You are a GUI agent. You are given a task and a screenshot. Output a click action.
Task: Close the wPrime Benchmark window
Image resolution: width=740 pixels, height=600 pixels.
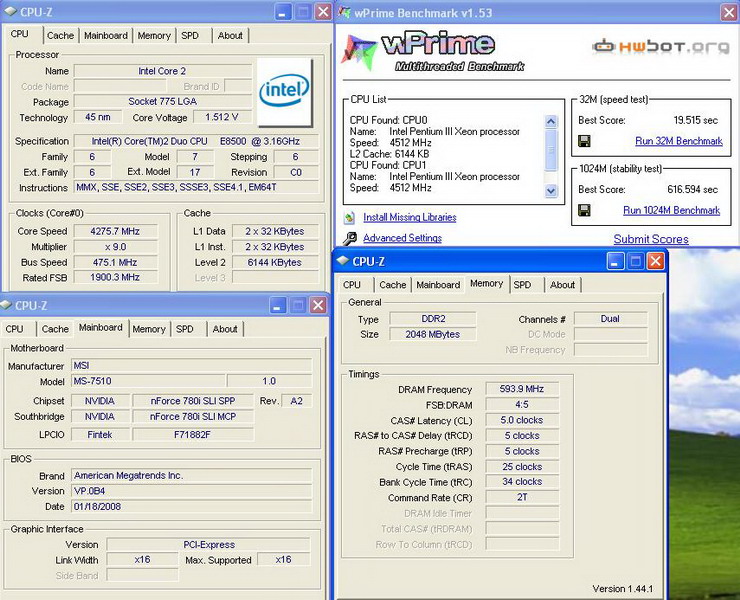729,13
